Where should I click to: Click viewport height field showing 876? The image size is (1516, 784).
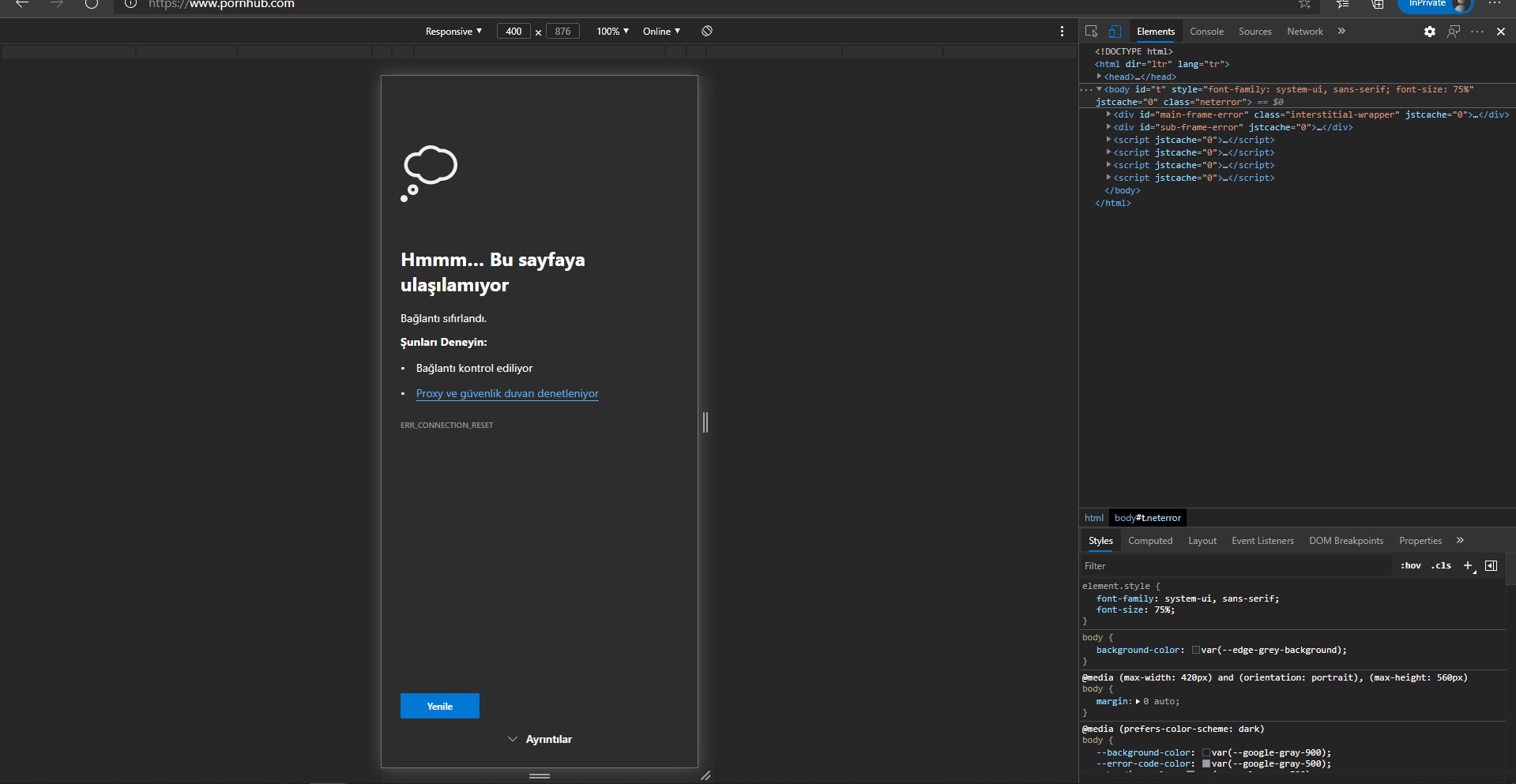coord(562,32)
